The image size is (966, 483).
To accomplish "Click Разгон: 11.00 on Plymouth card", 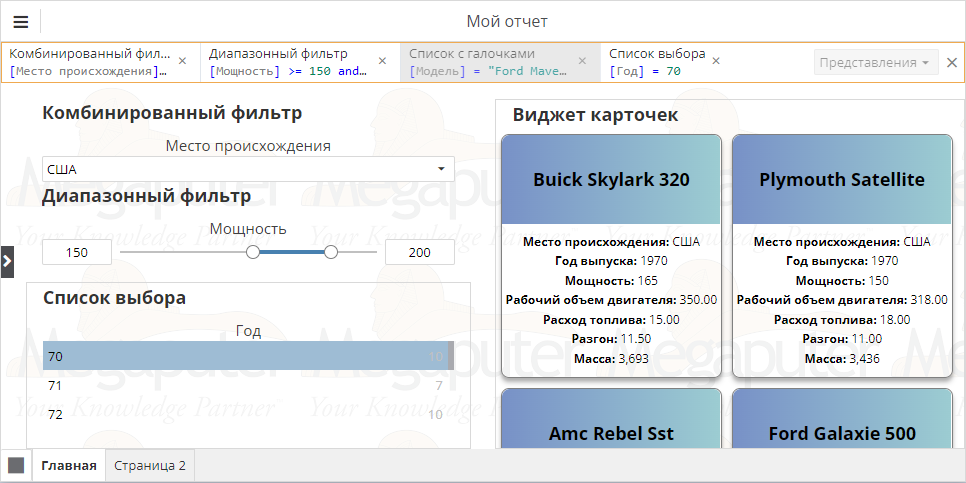I will 842,339.
